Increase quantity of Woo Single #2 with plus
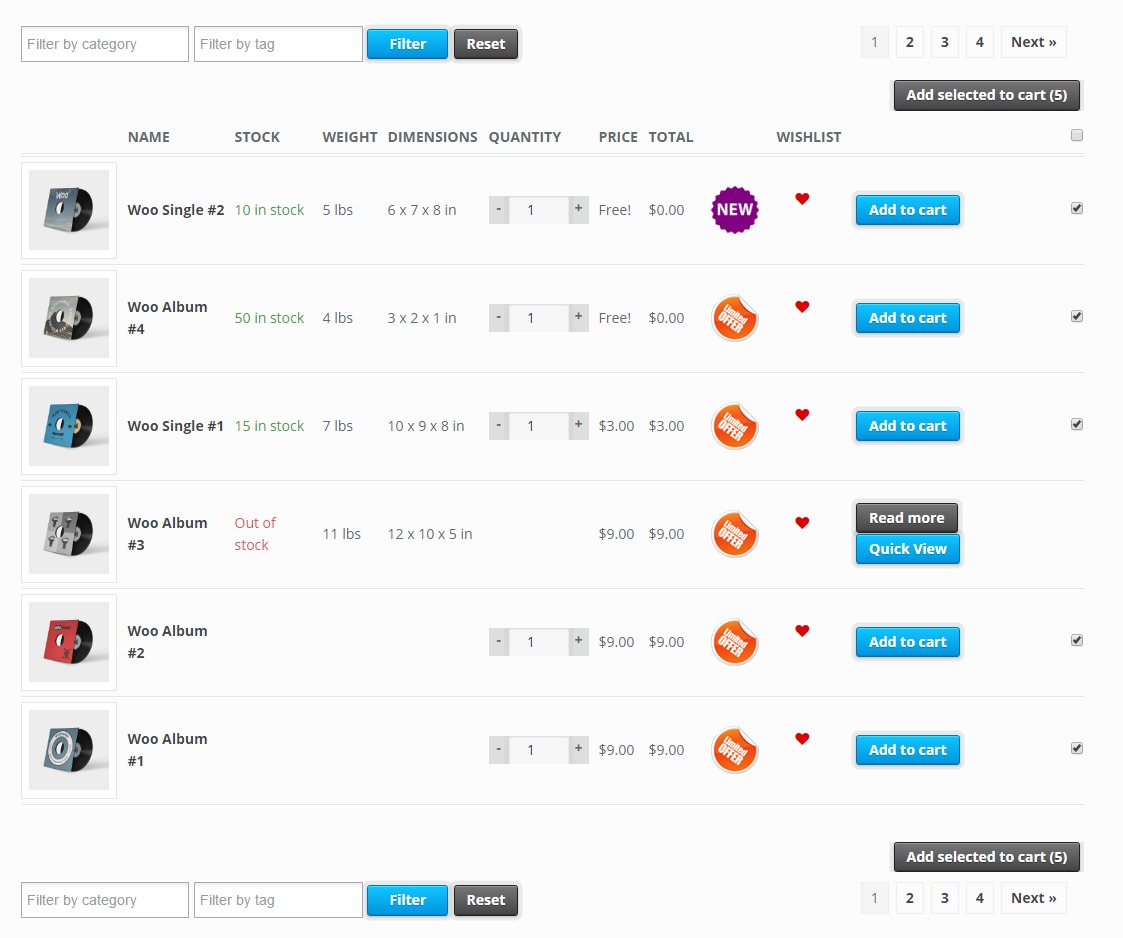Image resolution: width=1123 pixels, height=938 pixels. [x=578, y=210]
